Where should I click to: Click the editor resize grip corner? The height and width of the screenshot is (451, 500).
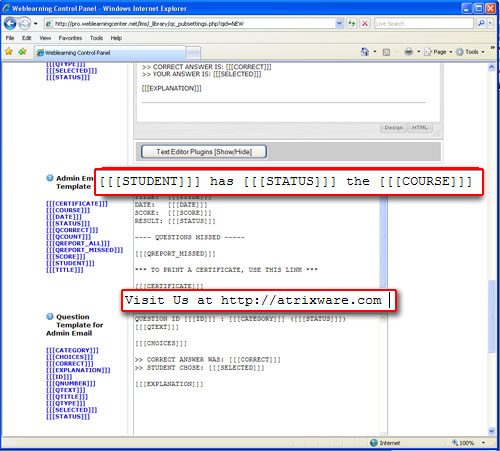(437, 133)
